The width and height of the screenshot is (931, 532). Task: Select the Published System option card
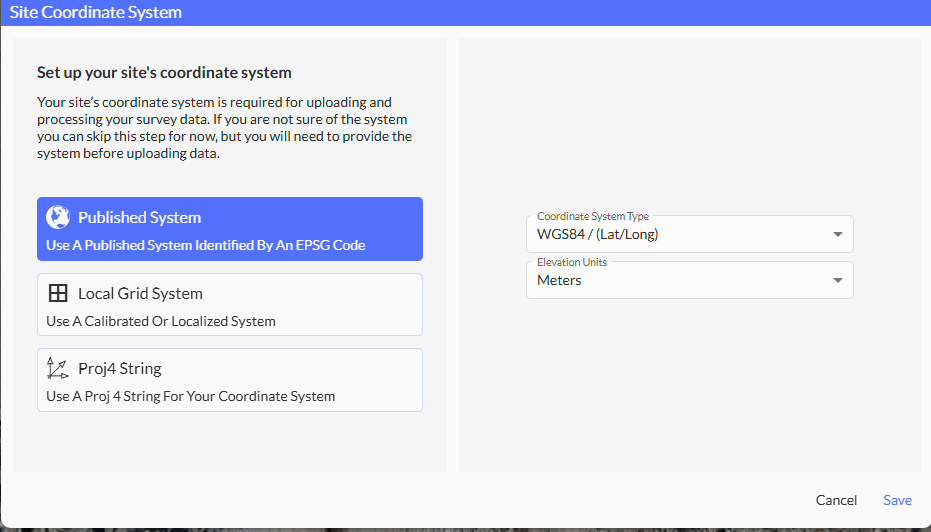pyautogui.click(x=229, y=229)
